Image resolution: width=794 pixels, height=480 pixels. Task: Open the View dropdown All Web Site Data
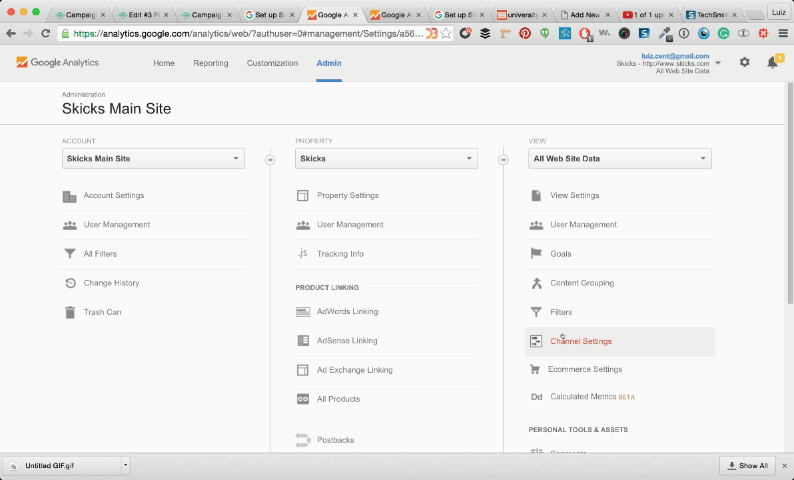tap(620, 158)
